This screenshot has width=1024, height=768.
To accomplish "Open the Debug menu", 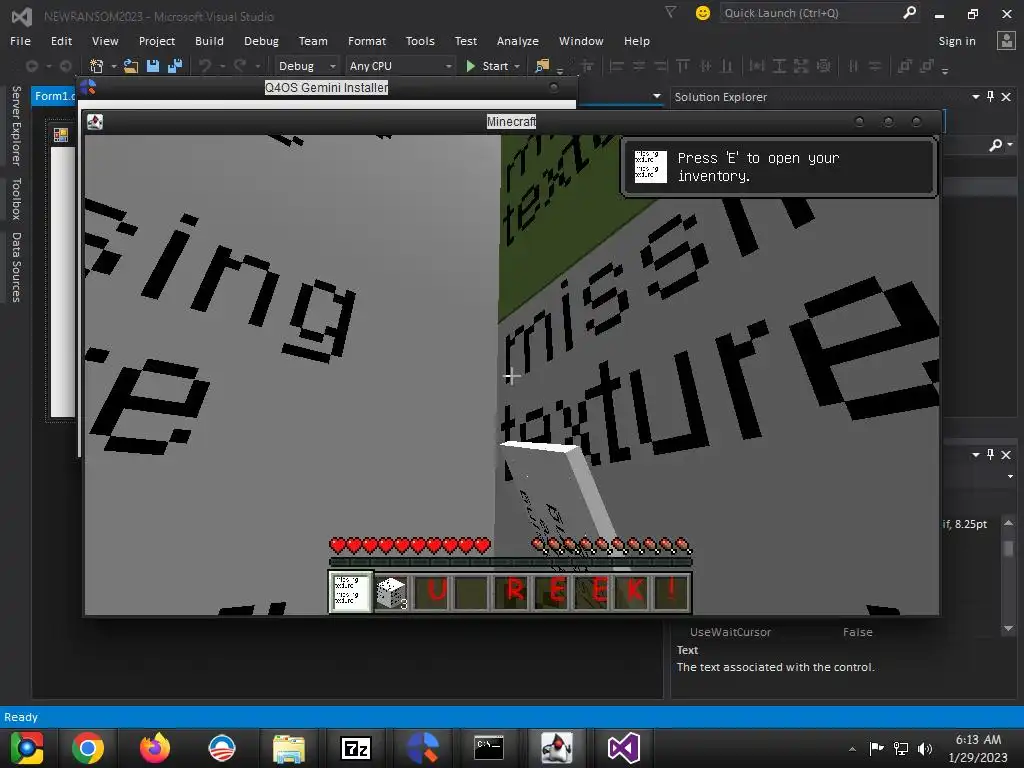I will (x=261, y=40).
